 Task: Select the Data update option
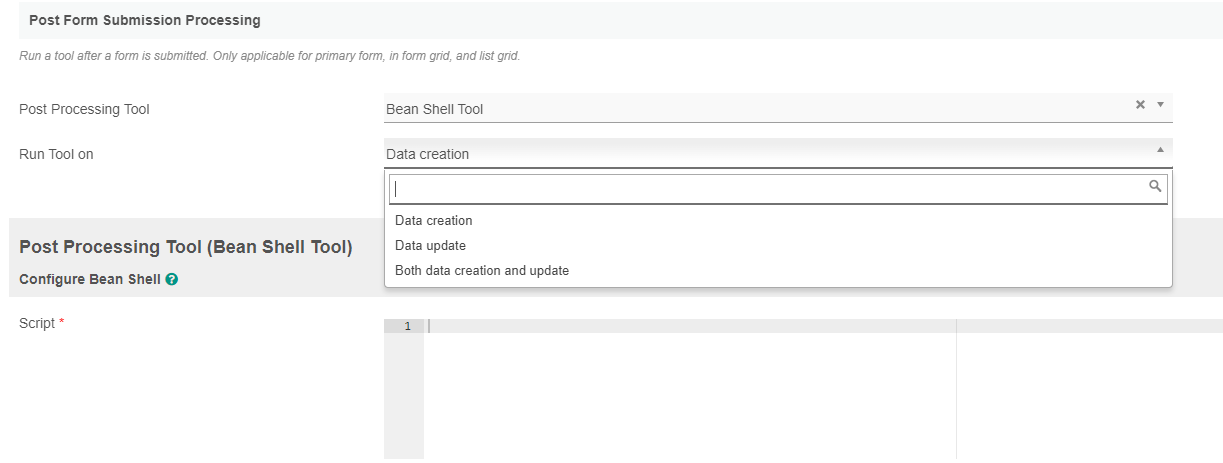pyautogui.click(x=430, y=246)
